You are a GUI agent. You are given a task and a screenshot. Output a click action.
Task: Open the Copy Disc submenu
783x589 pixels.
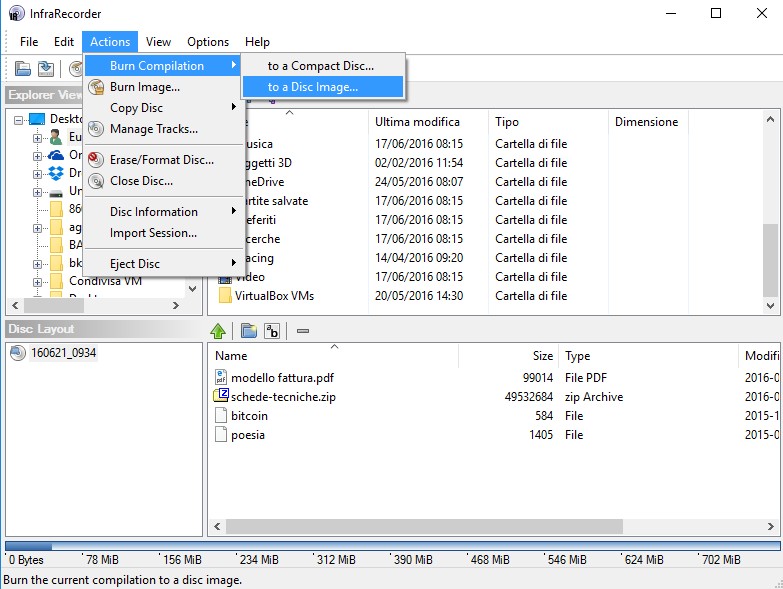[163, 108]
